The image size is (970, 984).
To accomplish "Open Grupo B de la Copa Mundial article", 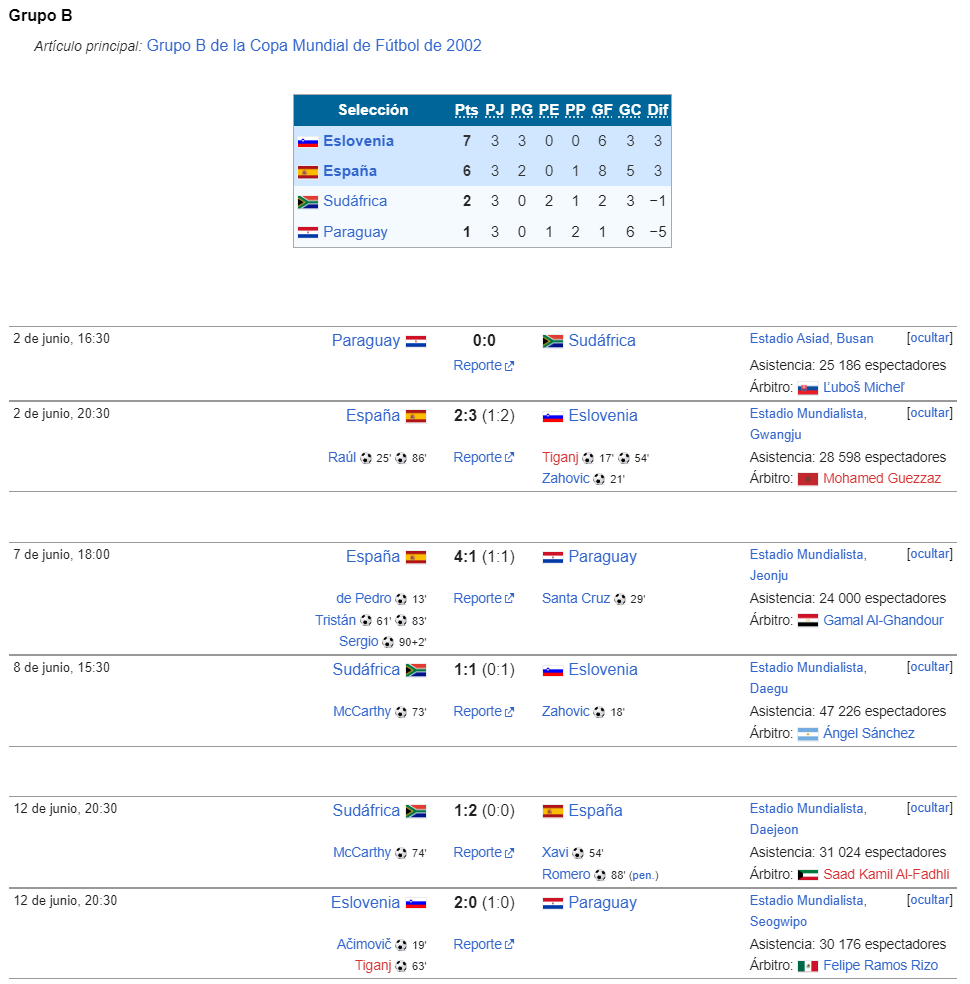I will pyautogui.click(x=314, y=46).
